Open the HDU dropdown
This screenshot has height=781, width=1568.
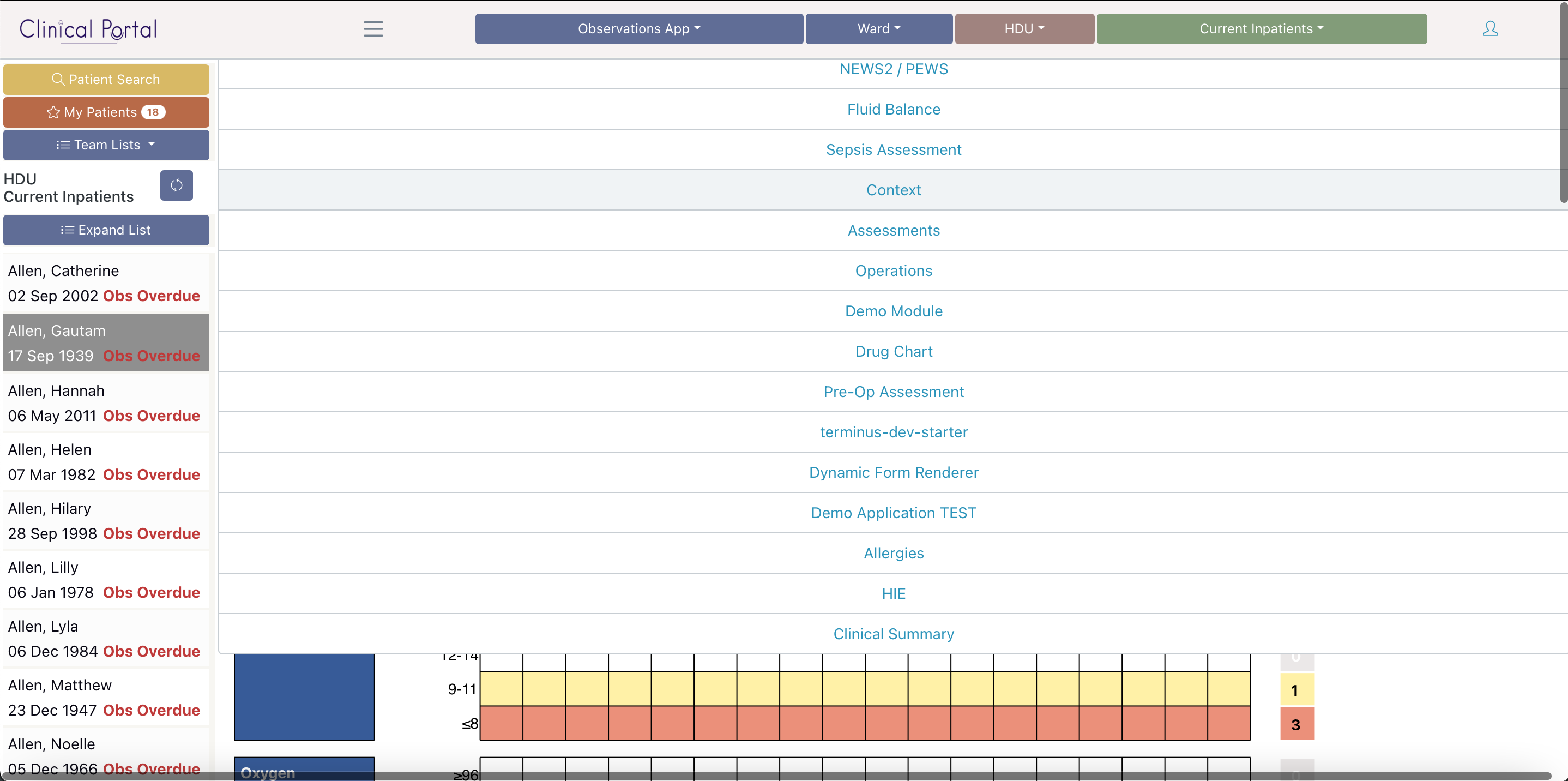pos(1023,28)
